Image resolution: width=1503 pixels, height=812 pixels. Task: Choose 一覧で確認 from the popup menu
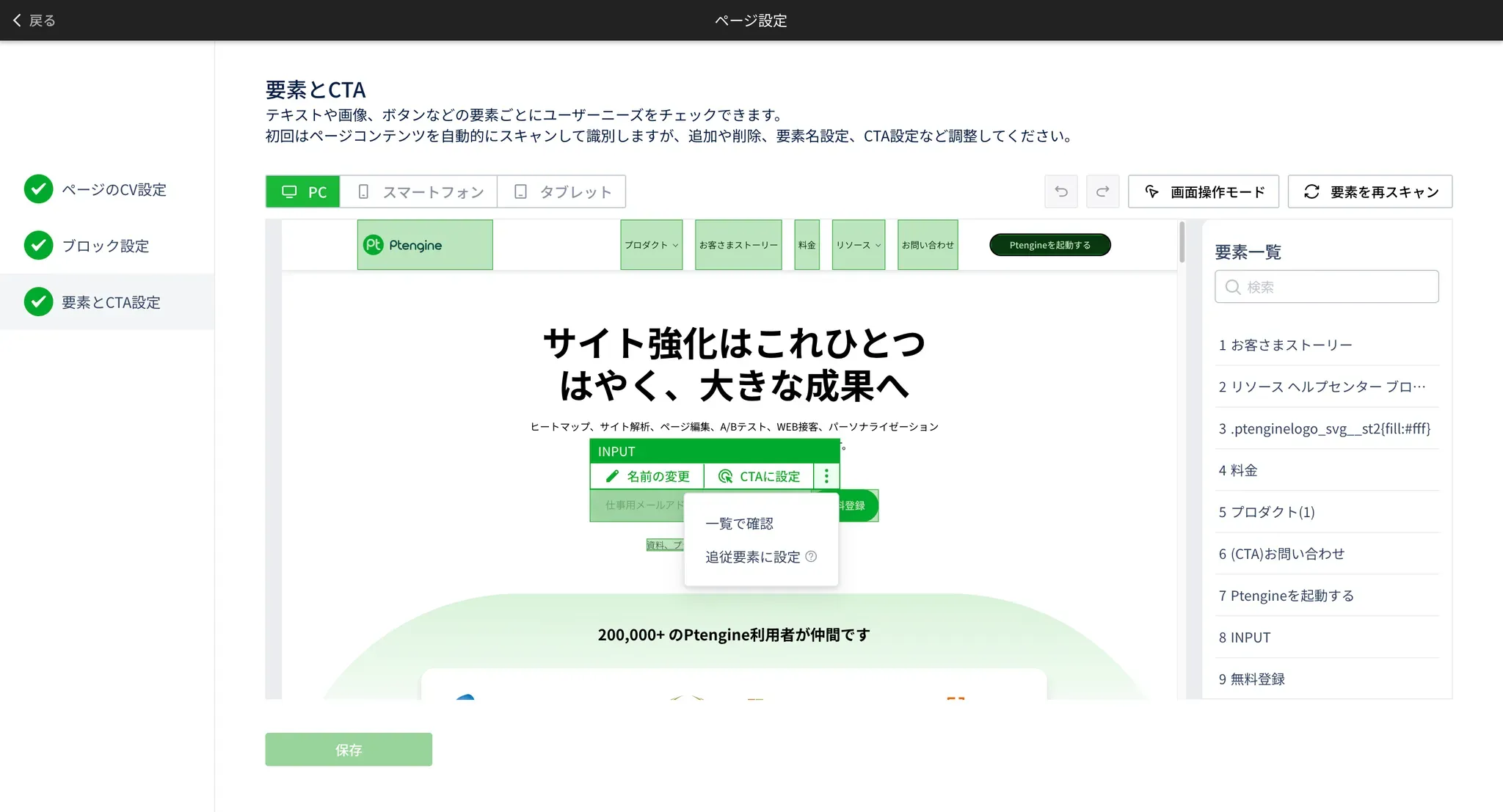click(x=739, y=524)
